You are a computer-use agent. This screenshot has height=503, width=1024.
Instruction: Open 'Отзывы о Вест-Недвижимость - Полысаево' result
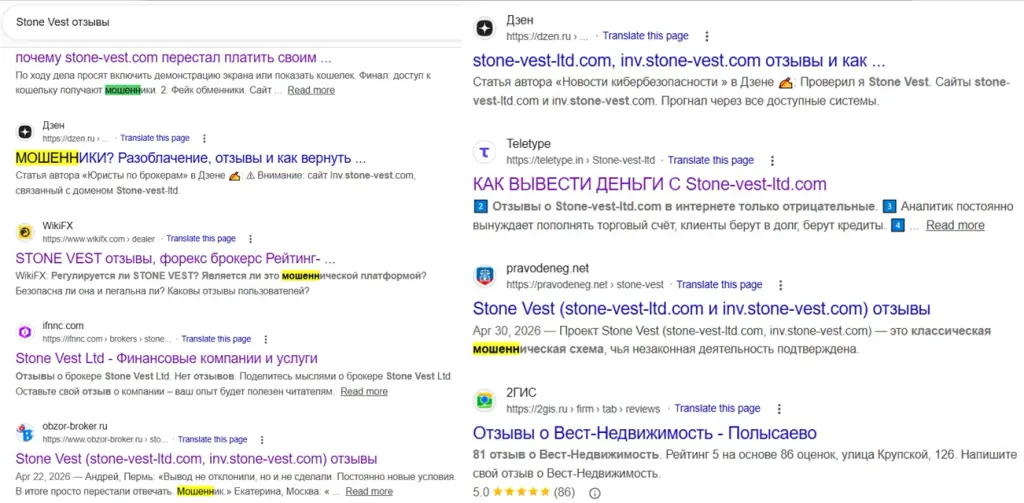point(645,433)
